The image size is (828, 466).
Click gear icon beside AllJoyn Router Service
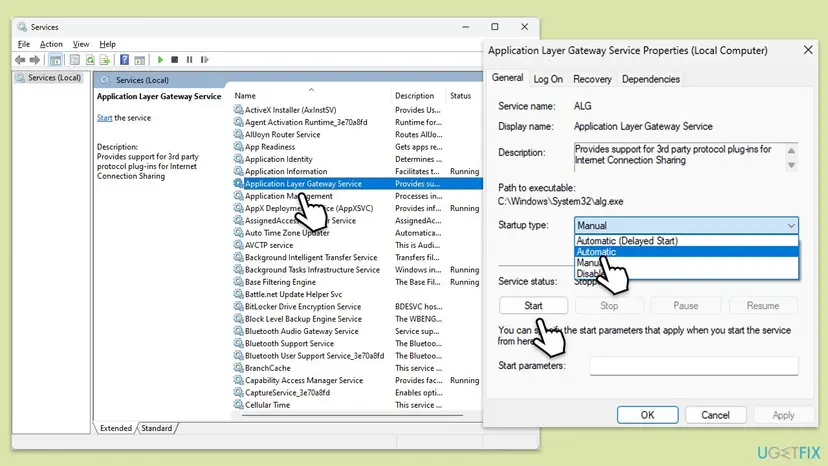click(x=238, y=134)
